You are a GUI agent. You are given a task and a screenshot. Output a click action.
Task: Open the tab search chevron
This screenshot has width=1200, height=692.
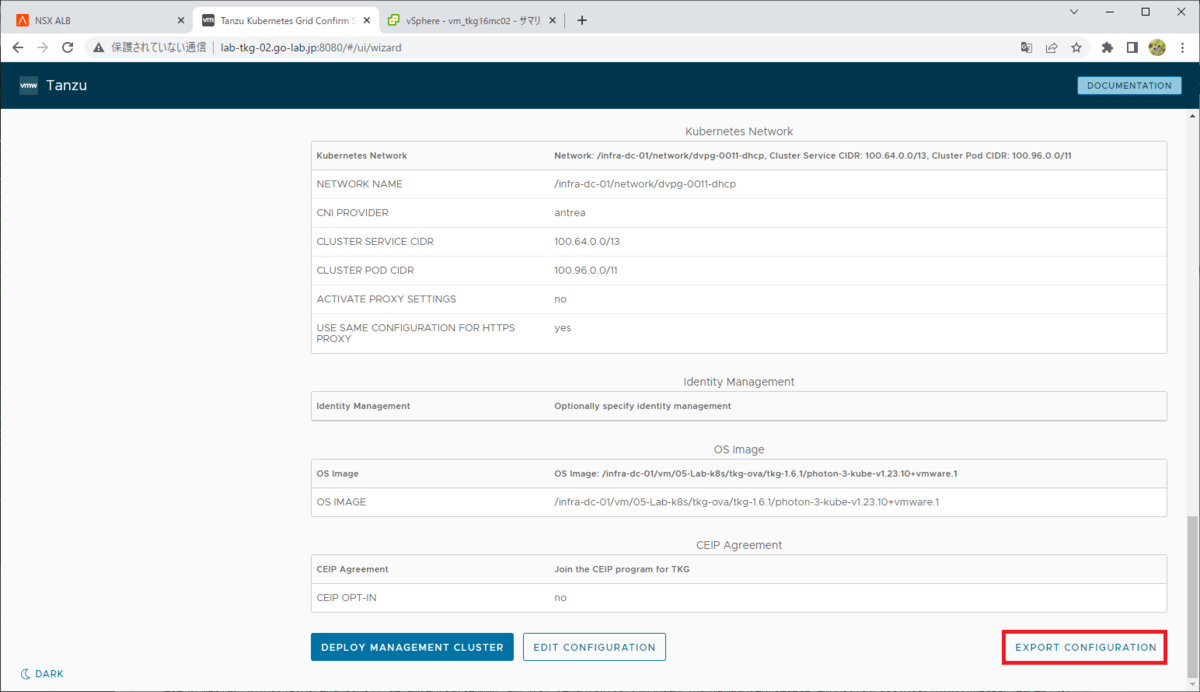tap(1074, 12)
